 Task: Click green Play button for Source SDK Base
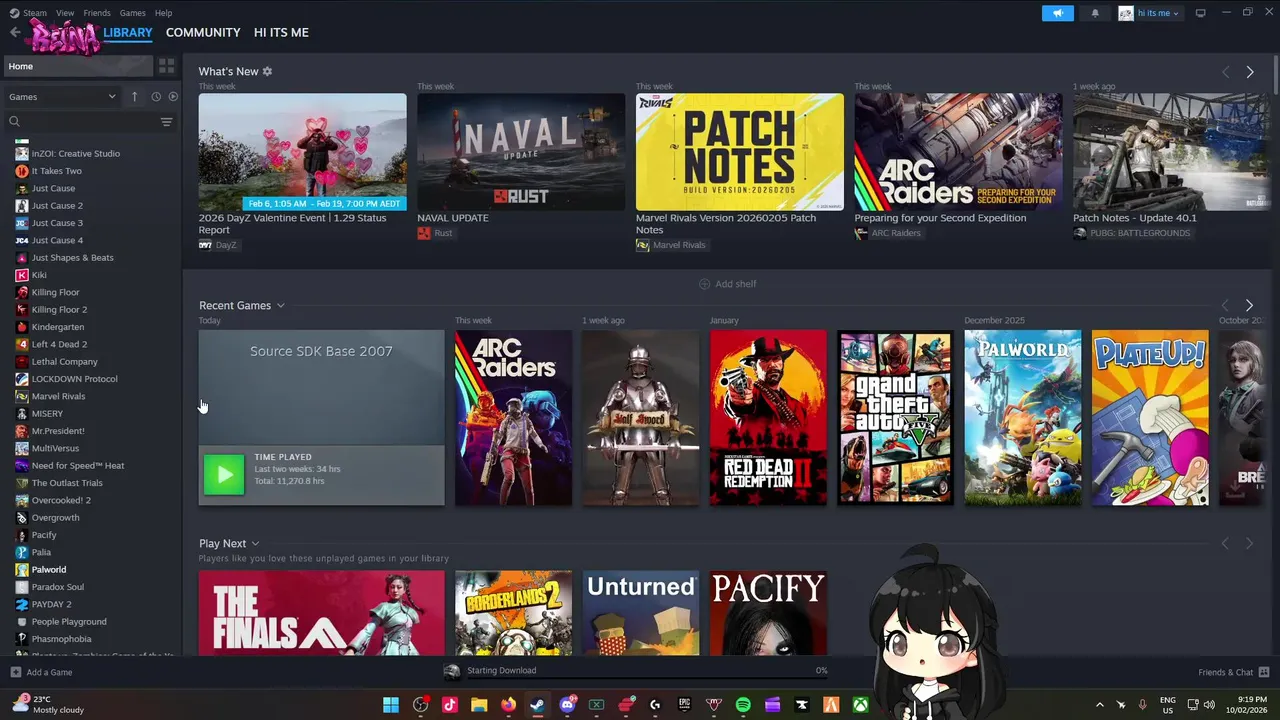point(224,475)
